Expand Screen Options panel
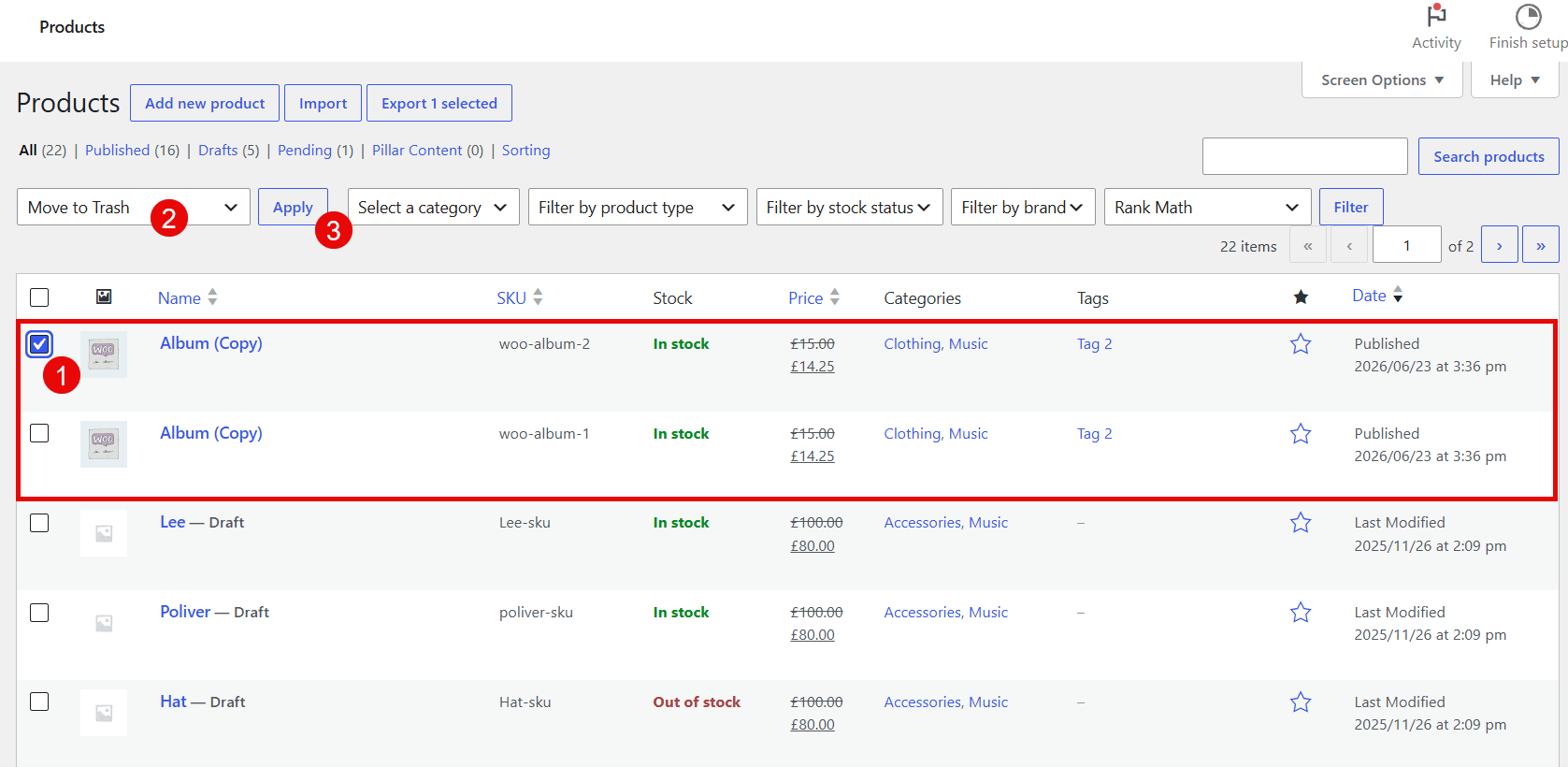 click(1382, 80)
